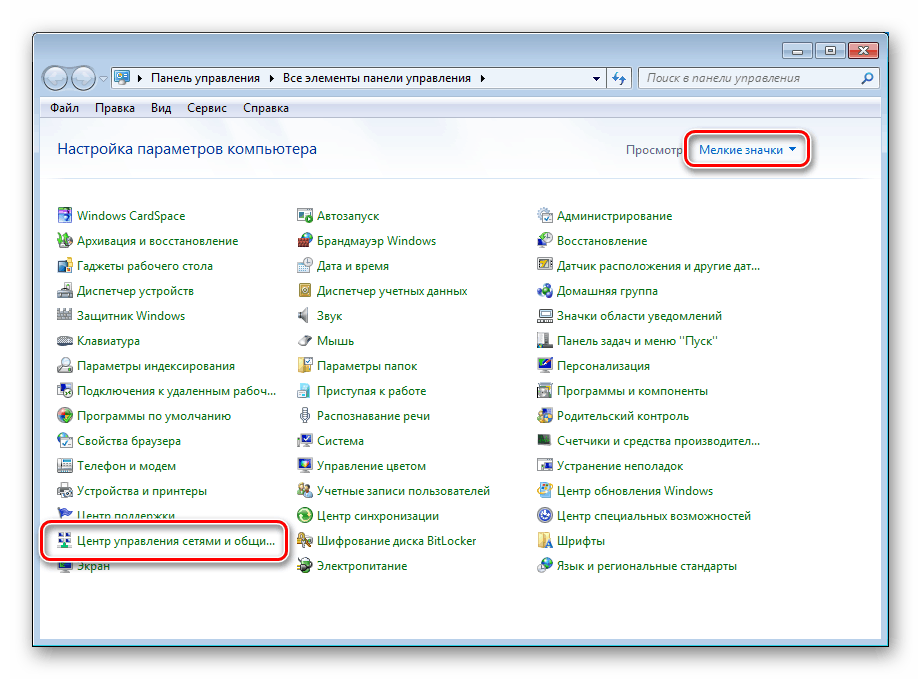Click the Панель управления breadcrumb segment

[205, 78]
